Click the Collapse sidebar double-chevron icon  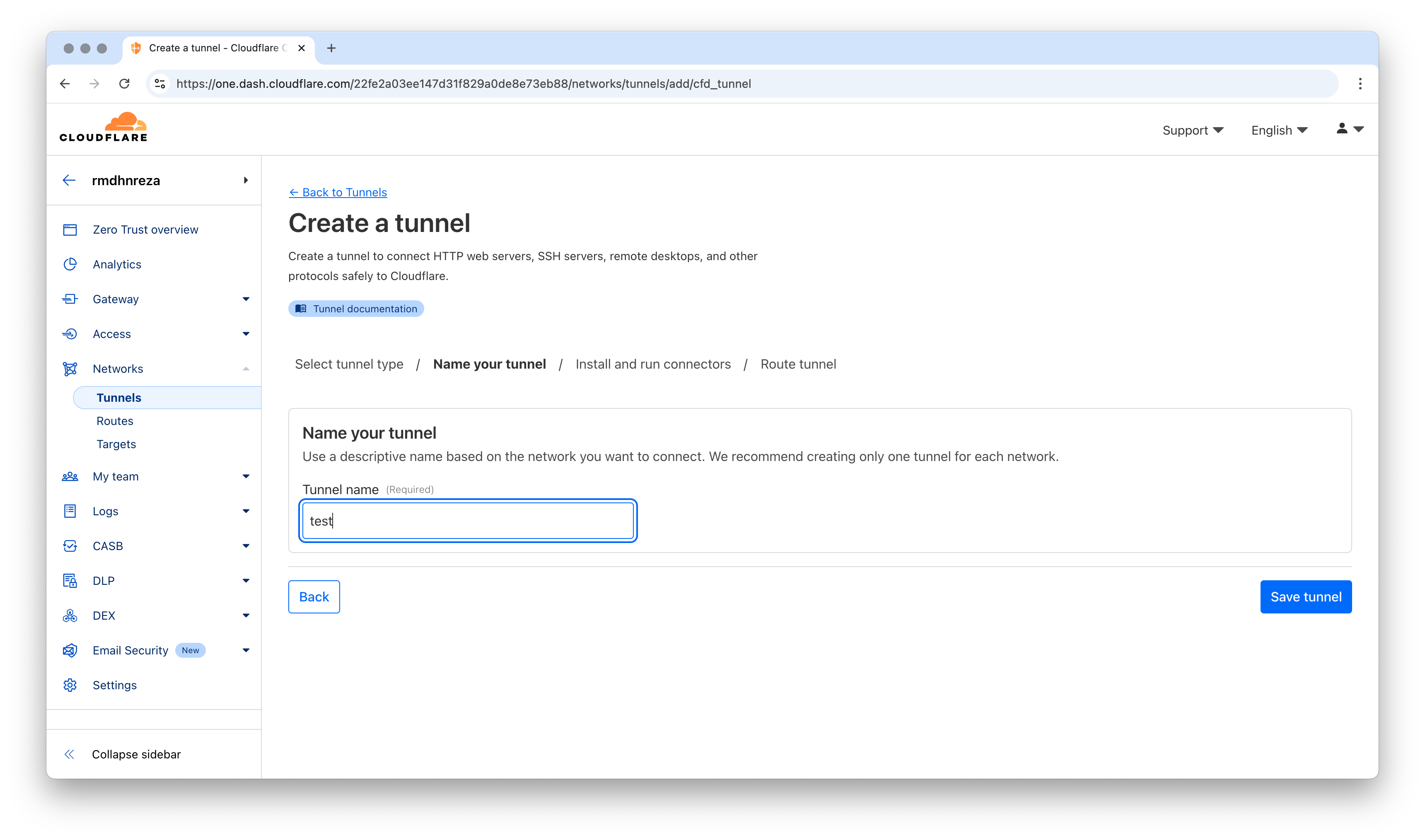pos(69,754)
